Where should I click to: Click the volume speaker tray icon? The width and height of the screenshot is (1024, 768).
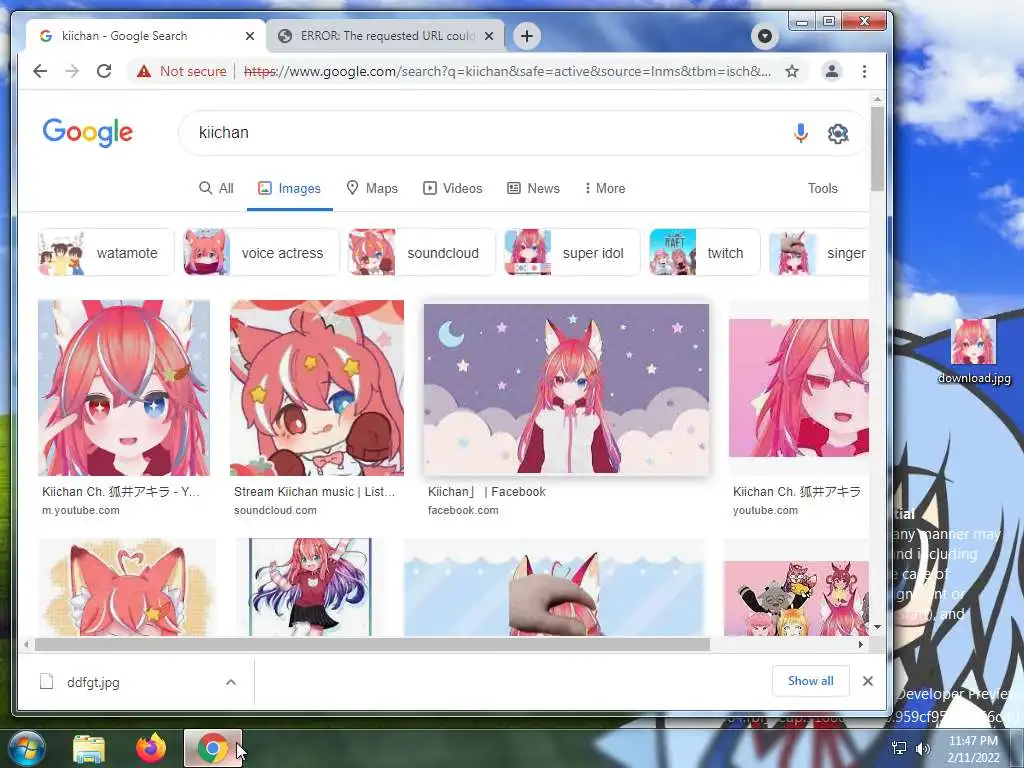tap(923, 748)
